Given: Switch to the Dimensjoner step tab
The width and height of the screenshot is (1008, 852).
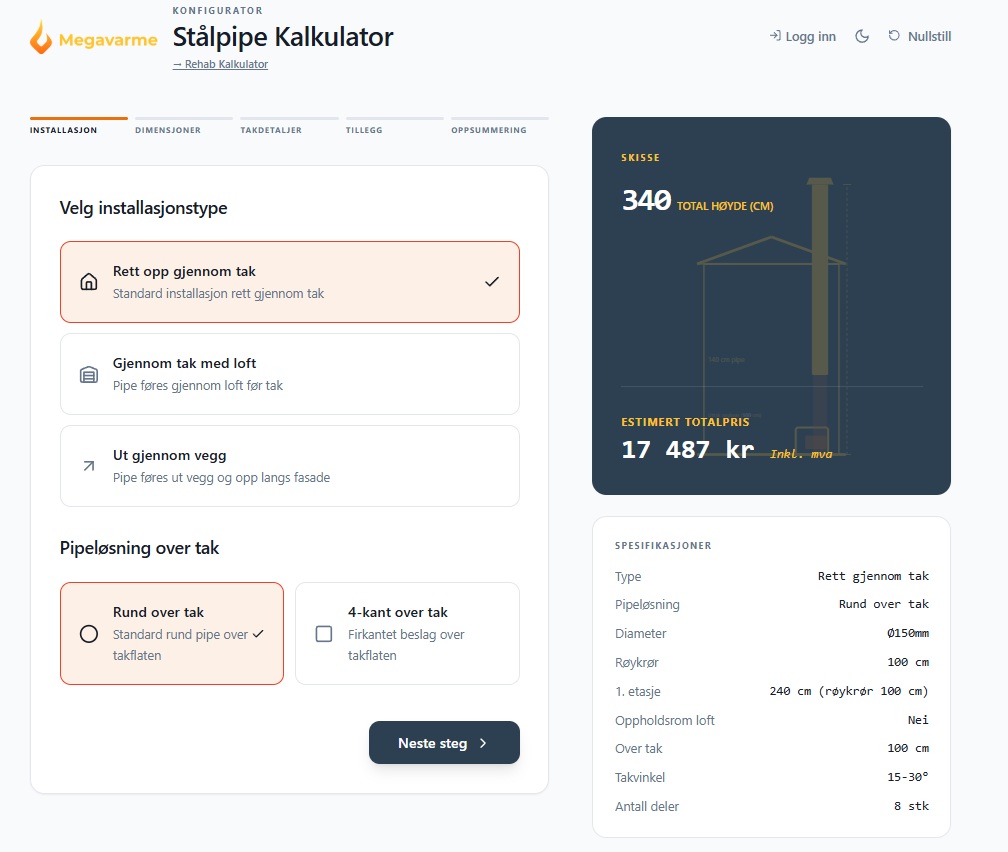Looking at the screenshot, I should point(168,130).
